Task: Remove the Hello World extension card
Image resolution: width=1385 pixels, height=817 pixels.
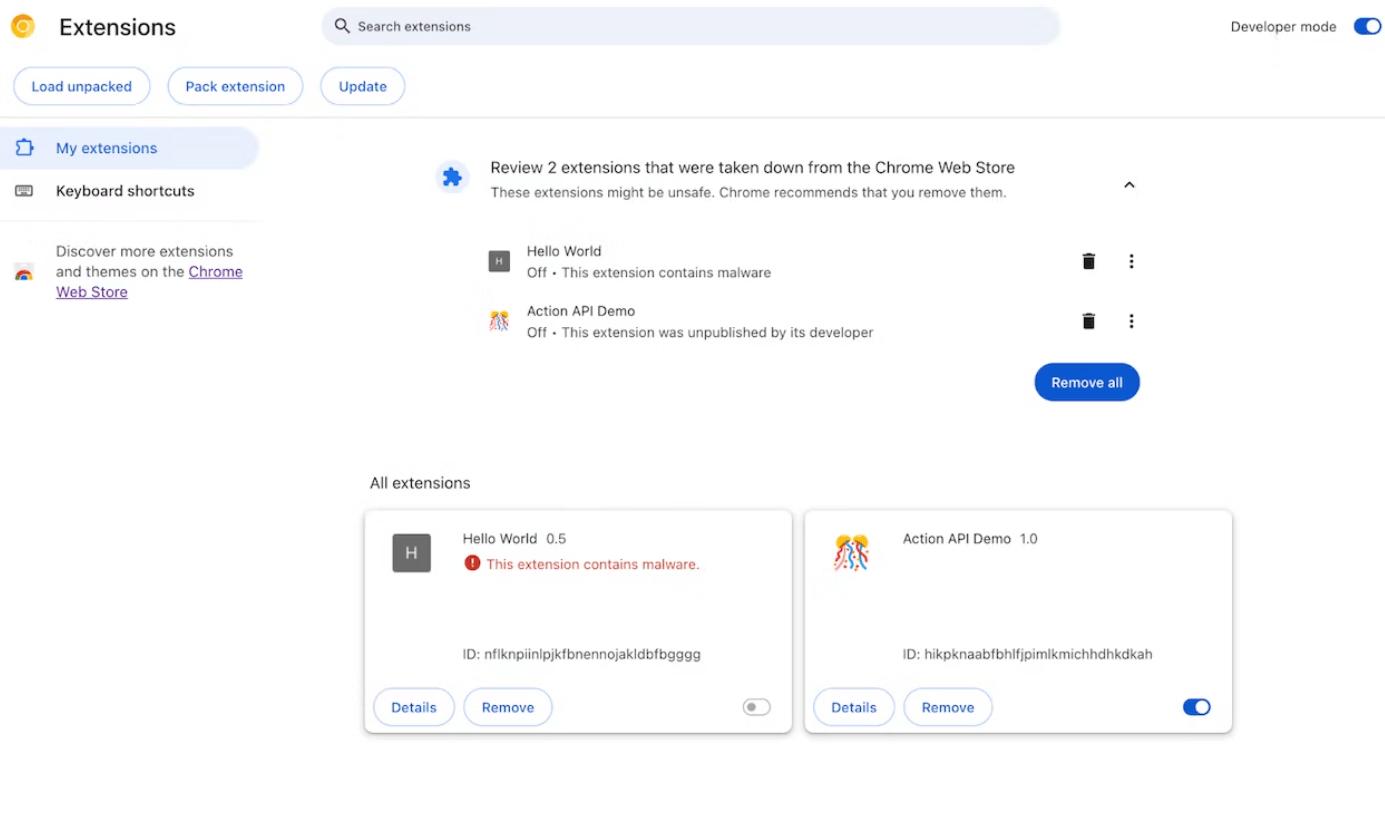Action: [x=508, y=707]
